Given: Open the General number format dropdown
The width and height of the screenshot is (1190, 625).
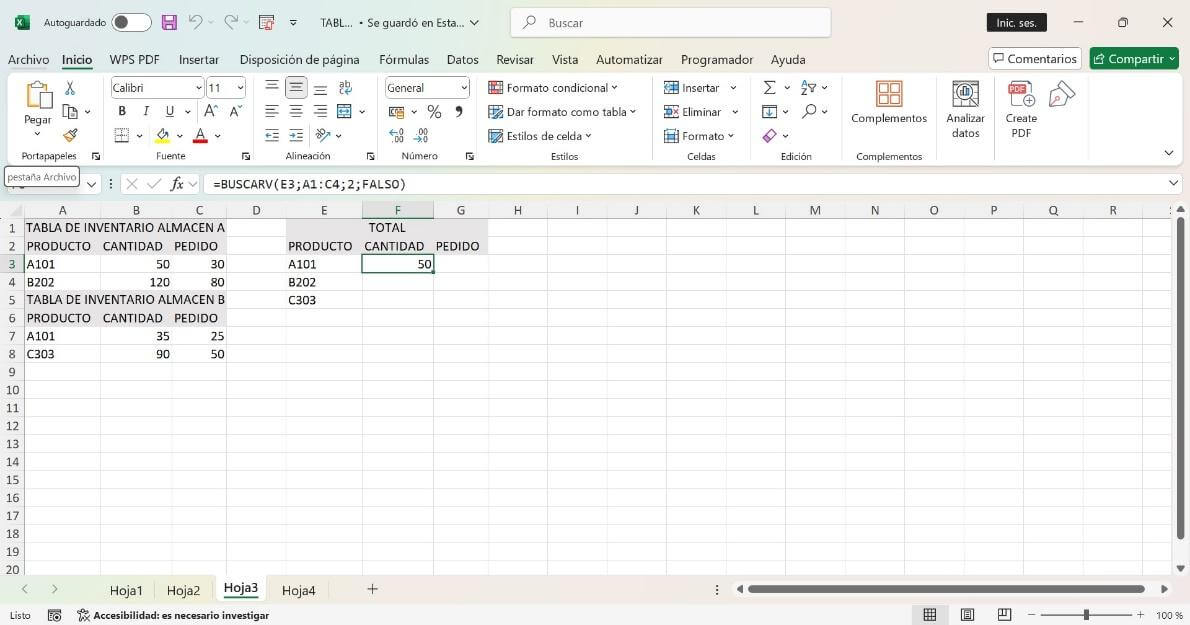Looking at the screenshot, I should 464,88.
